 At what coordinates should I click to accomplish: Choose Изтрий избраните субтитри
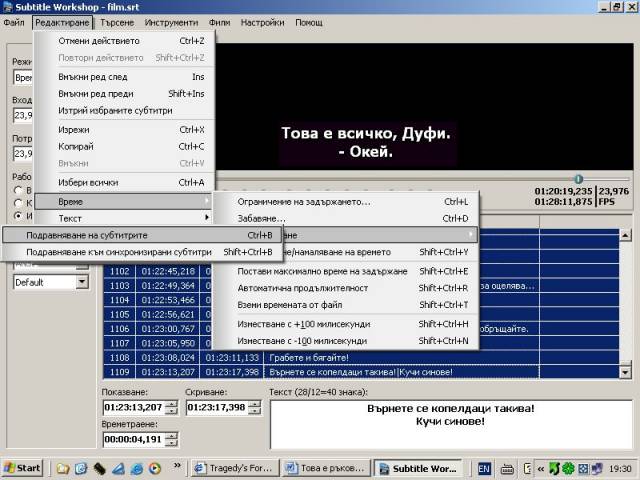point(124,110)
